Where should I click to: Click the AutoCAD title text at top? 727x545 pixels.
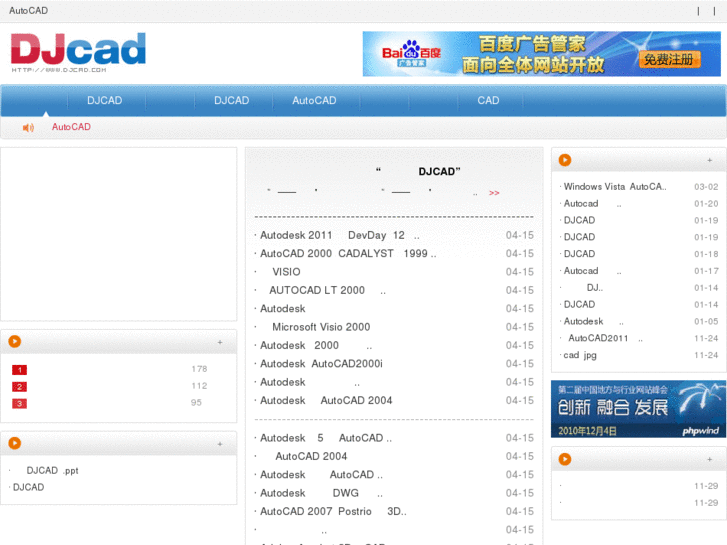pyautogui.click(x=28, y=11)
